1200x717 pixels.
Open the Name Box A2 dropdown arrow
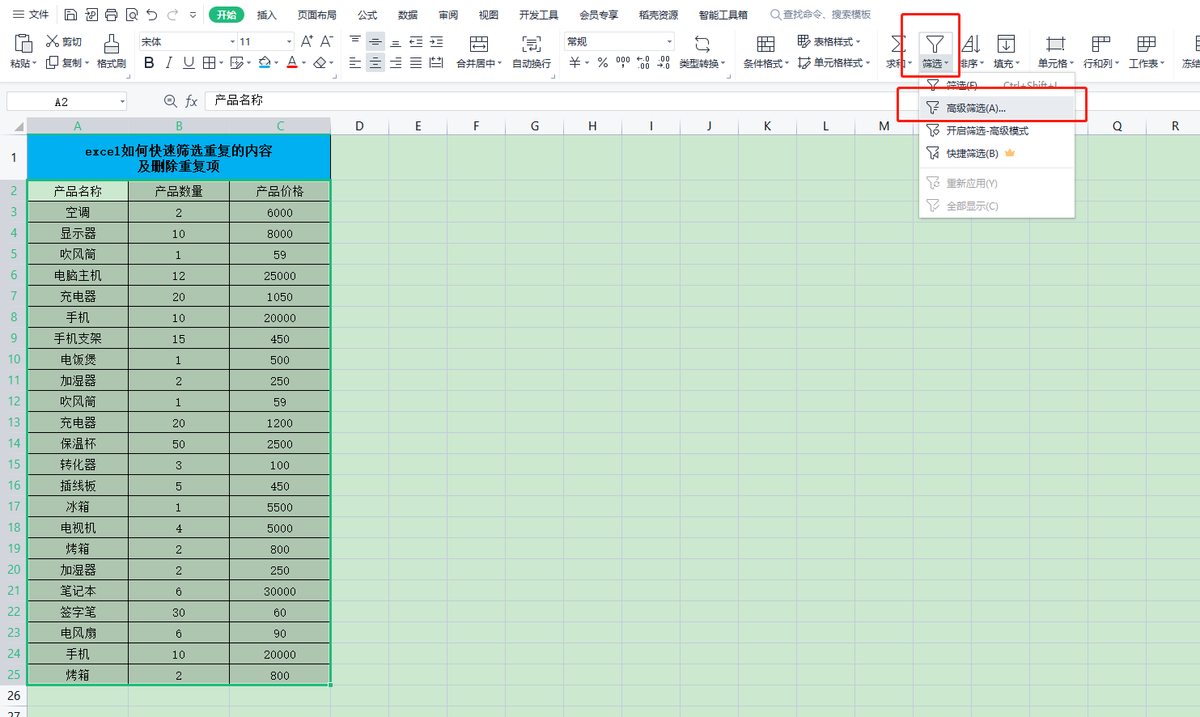(x=122, y=102)
